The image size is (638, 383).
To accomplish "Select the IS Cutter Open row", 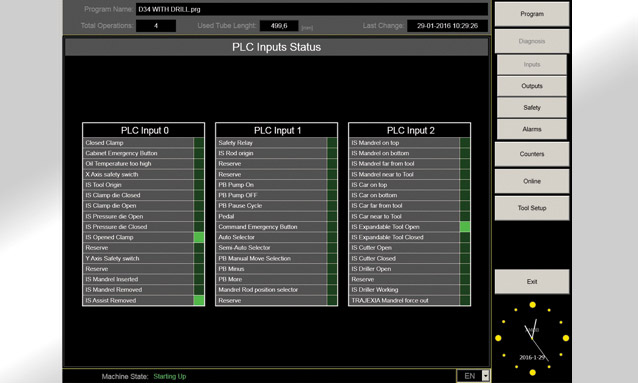I will [409, 248].
